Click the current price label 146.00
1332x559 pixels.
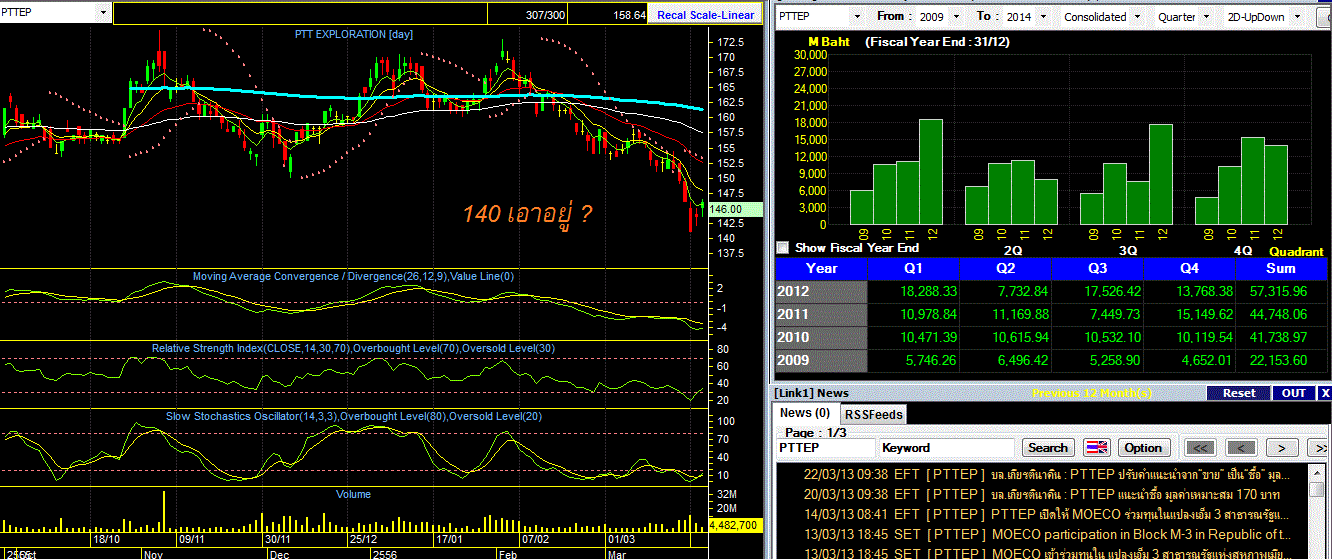(x=734, y=209)
